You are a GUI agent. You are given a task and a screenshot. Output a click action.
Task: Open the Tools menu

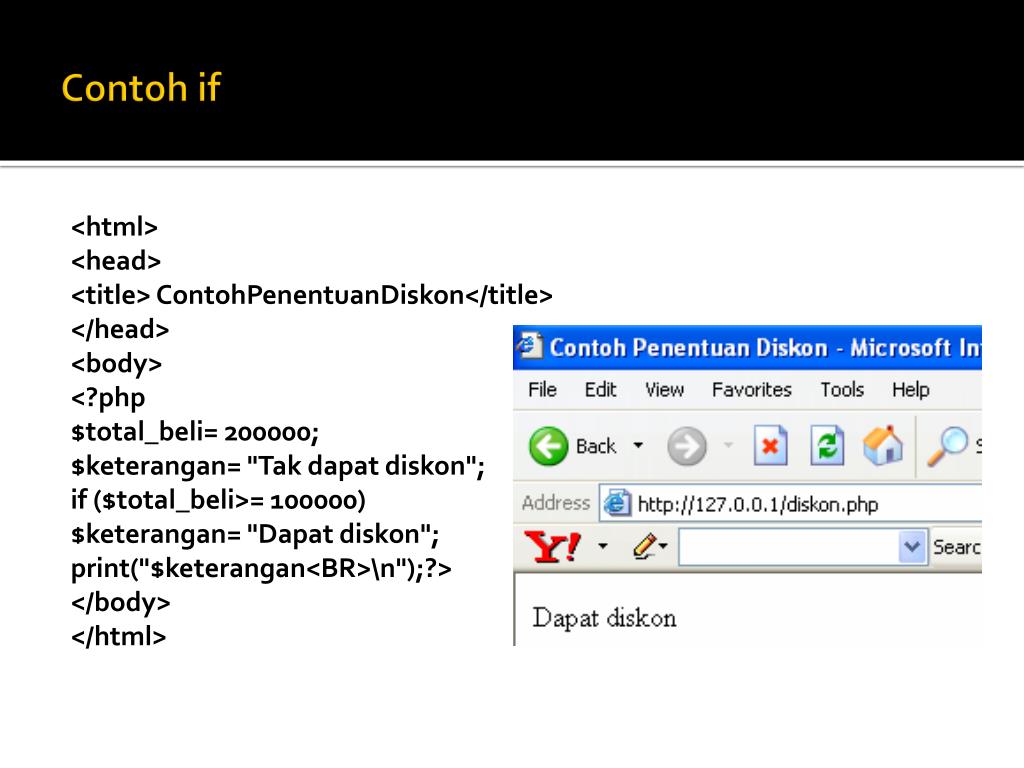[842, 389]
